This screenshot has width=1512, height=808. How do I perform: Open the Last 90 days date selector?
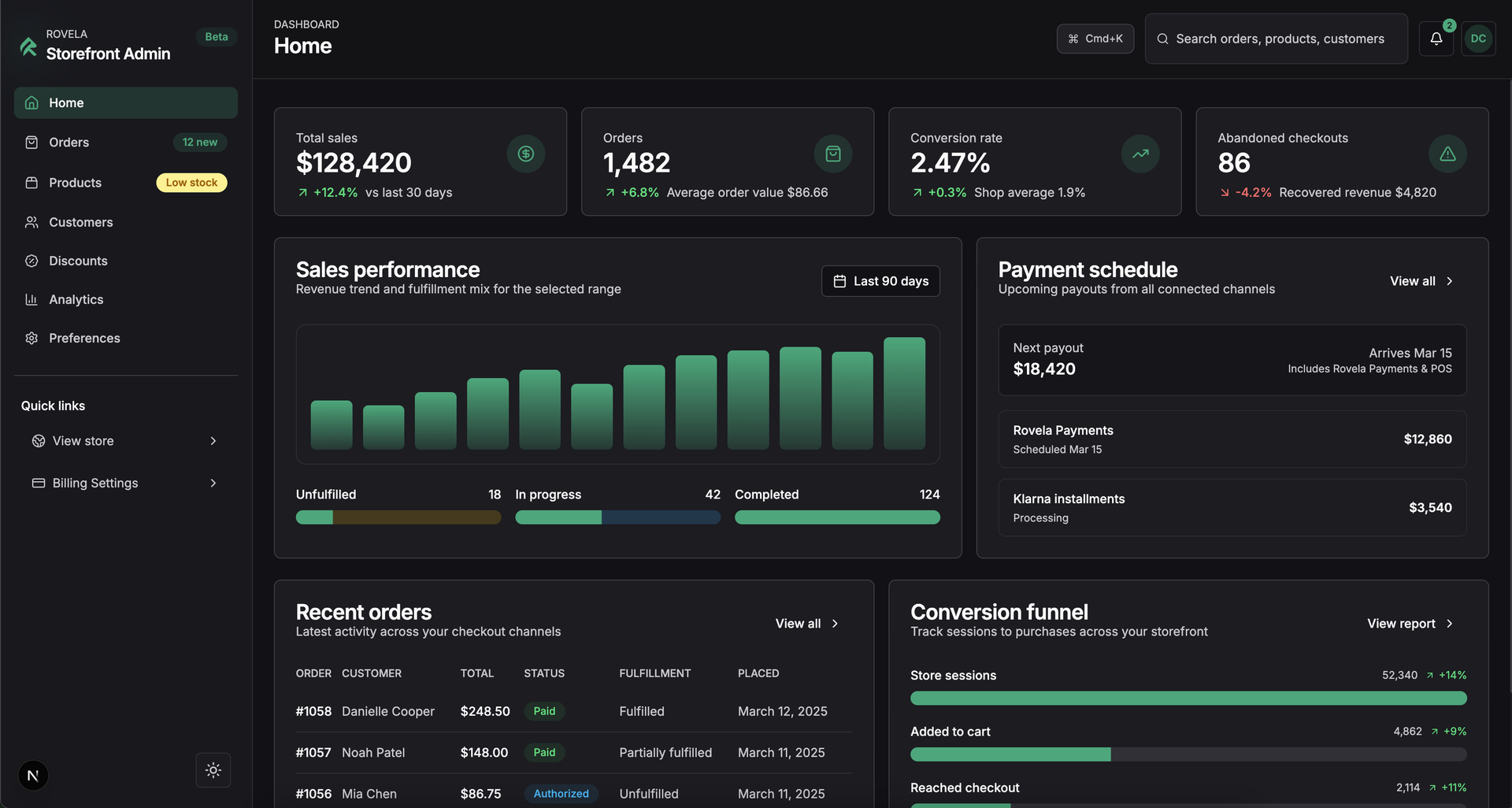click(880, 280)
